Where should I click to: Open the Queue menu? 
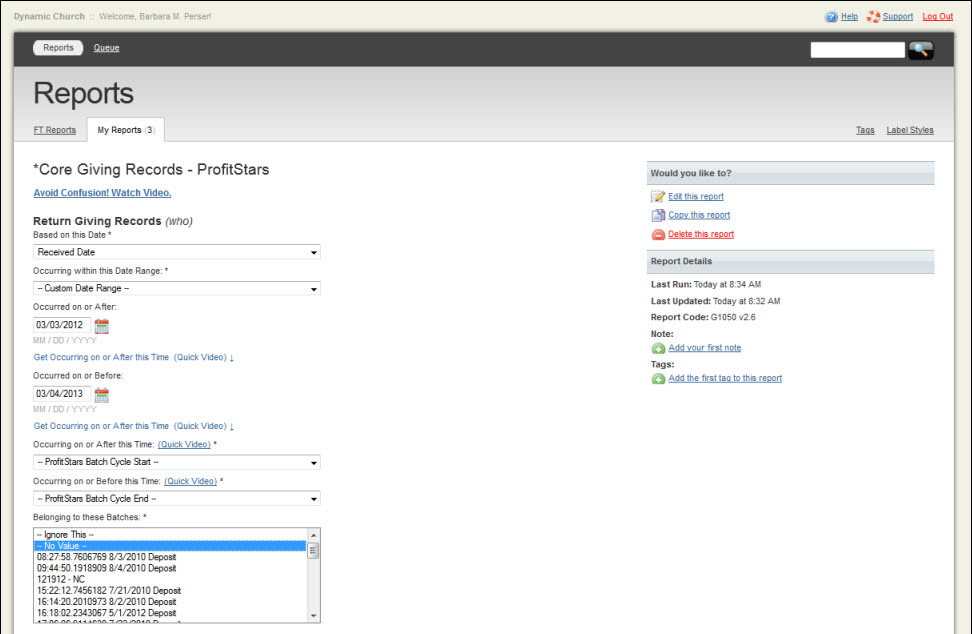pyautogui.click(x=106, y=47)
